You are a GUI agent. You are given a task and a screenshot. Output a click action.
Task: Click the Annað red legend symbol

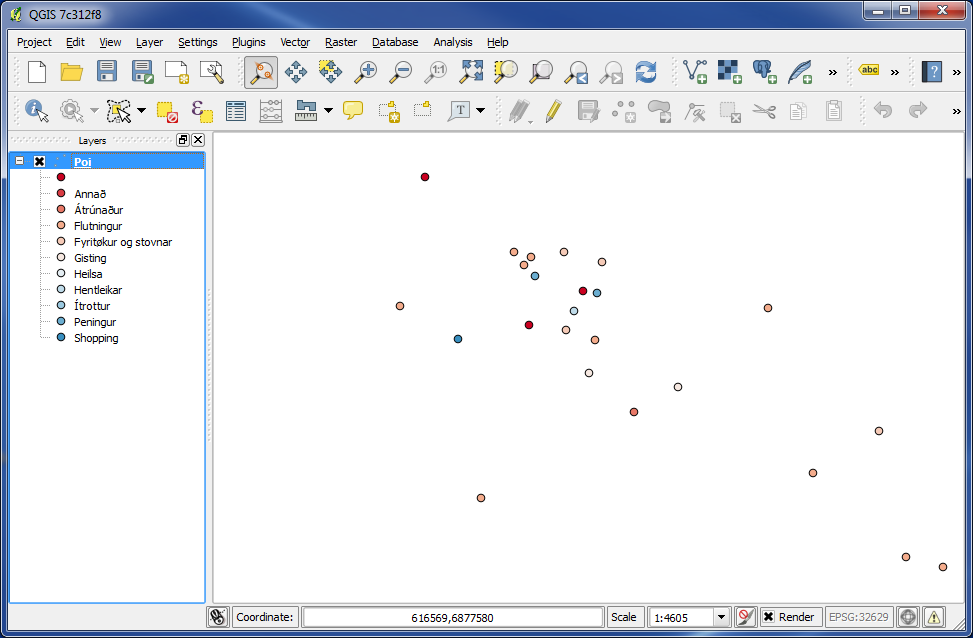[61, 193]
